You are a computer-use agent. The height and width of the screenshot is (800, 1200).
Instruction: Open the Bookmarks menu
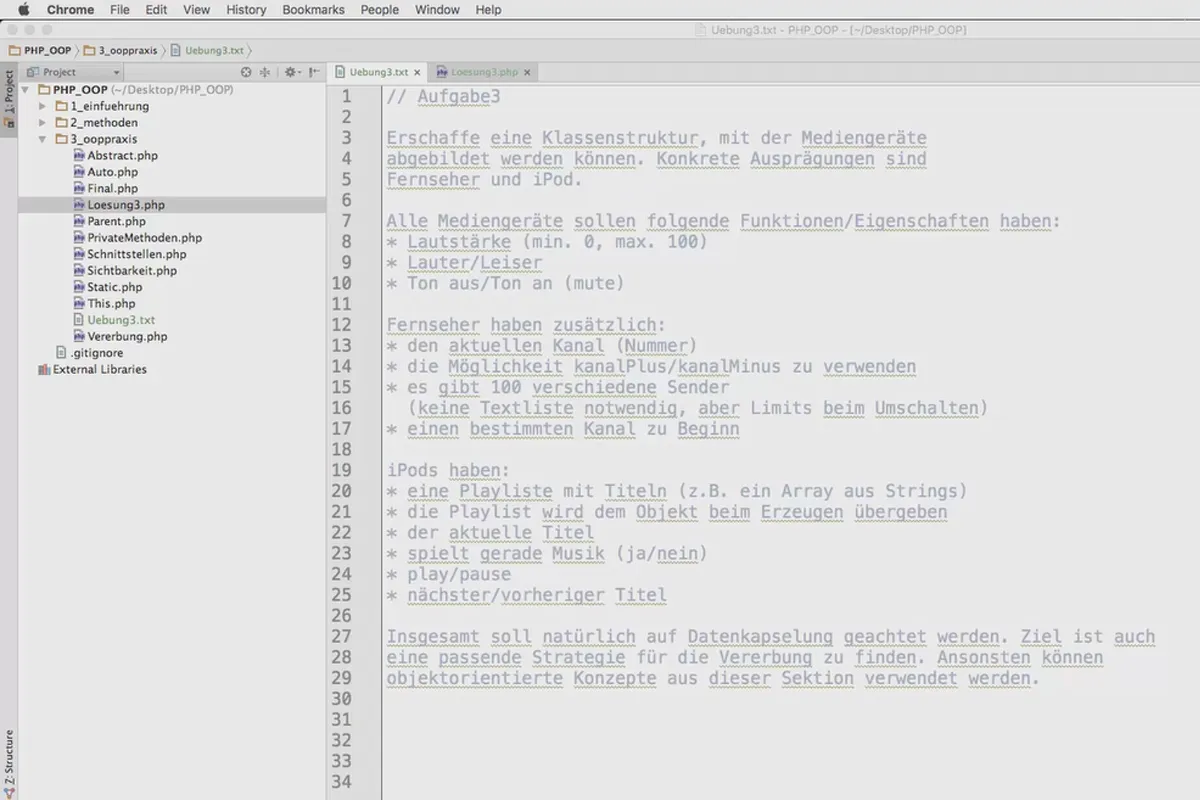(x=313, y=10)
